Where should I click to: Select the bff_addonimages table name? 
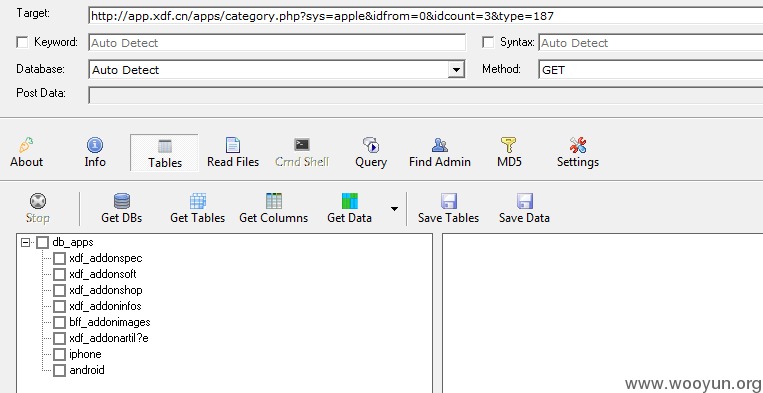coord(109,322)
